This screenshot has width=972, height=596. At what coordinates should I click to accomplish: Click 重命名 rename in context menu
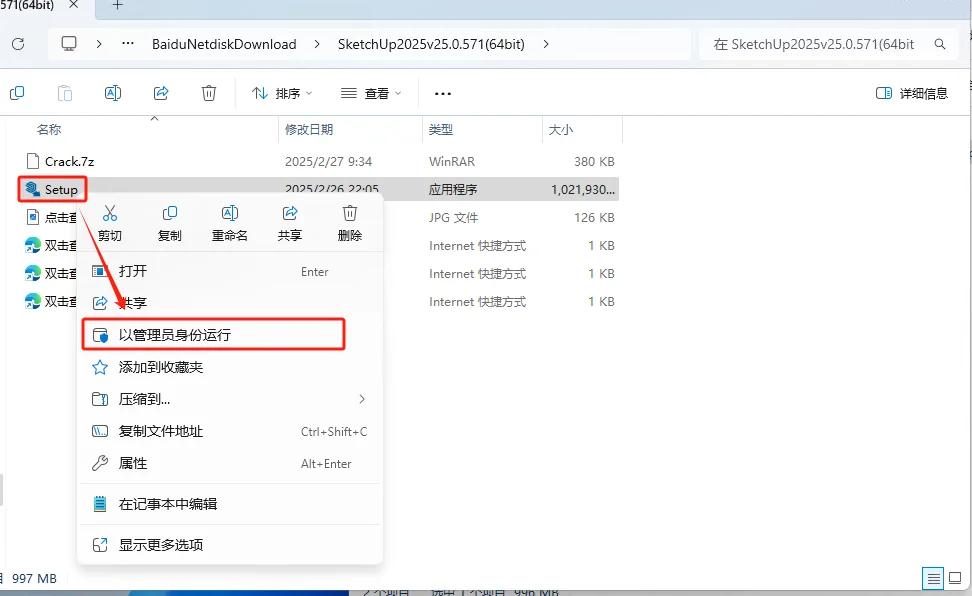tap(230, 223)
